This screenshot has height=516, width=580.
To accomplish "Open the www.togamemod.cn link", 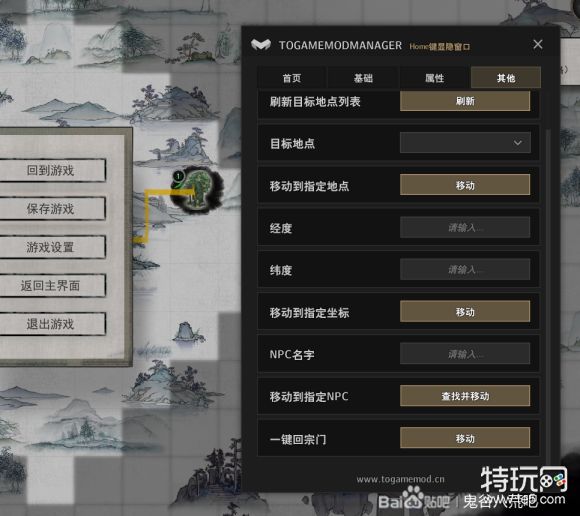I will coord(400,479).
